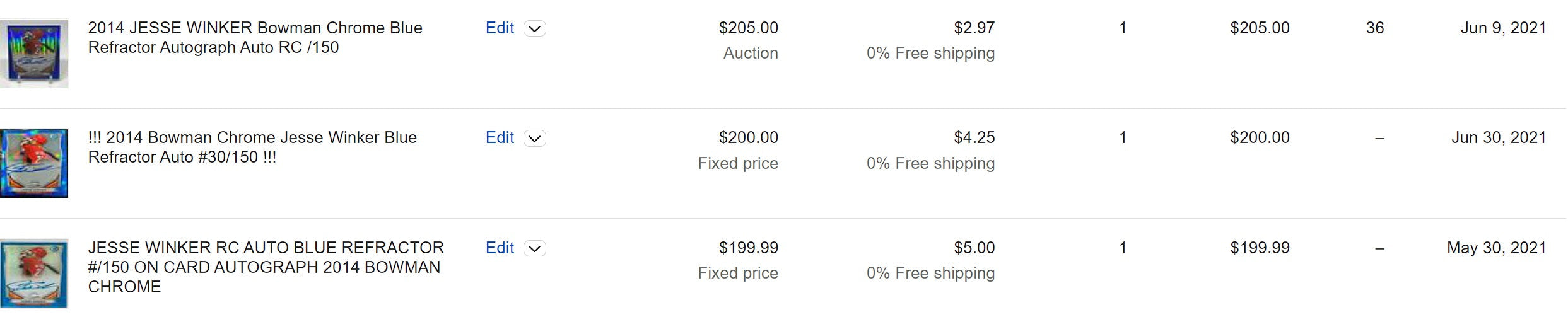Open thumbnail of the #30/150 Winker listing
The height and width of the screenshot is (317, 1568).
34,163
